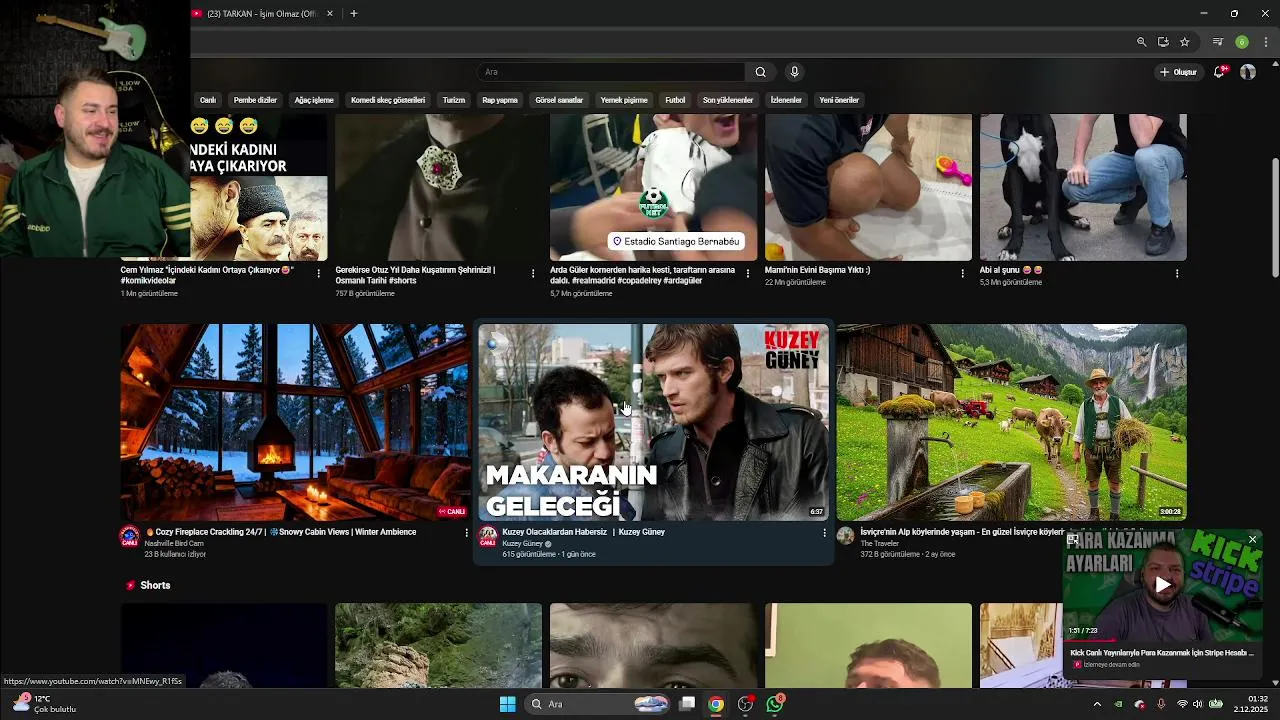Open The Traveler channel avatar

(x=846, y=536)
